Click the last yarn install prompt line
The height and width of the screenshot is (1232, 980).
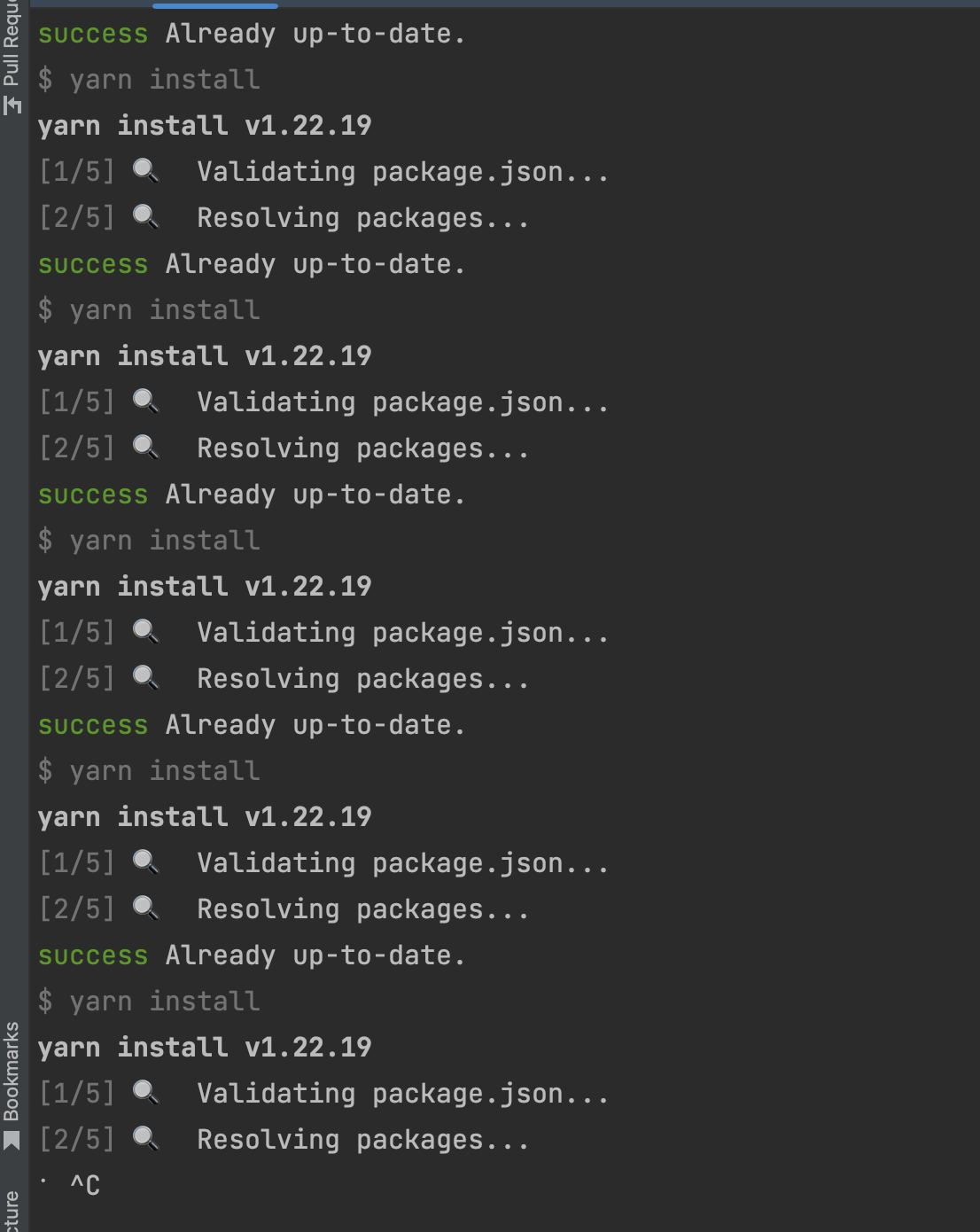tap(149, 1001)
